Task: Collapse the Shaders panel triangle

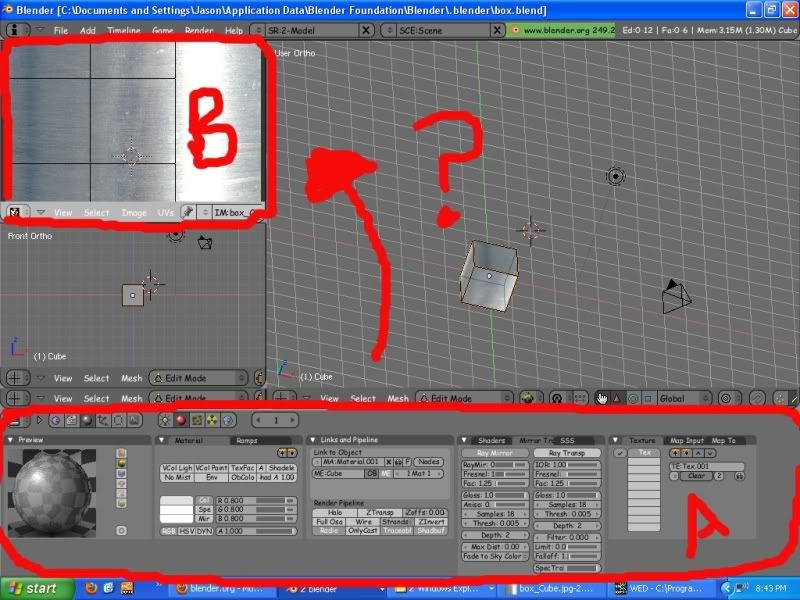Action: pyautogui.click(x=464, y=440)
